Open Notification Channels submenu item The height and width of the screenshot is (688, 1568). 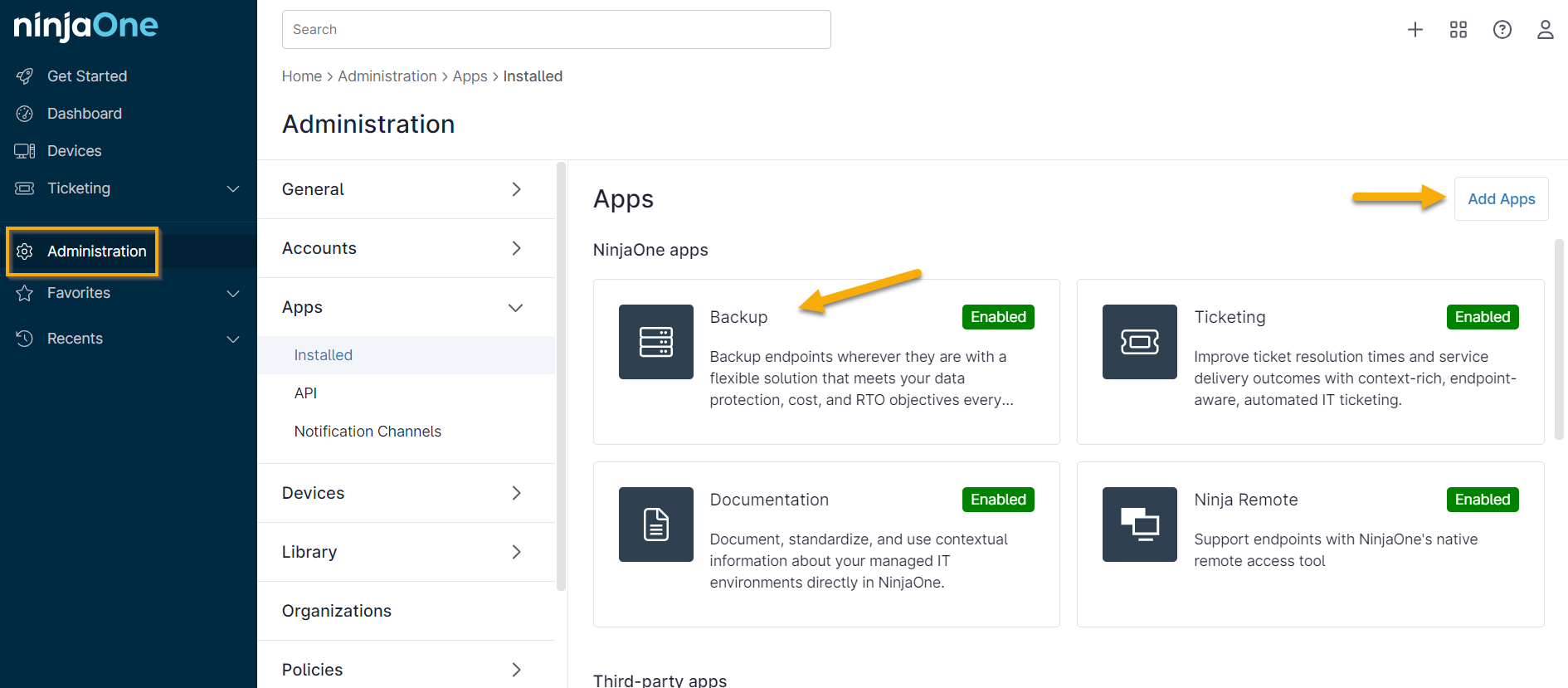click(x=368, y=432)
